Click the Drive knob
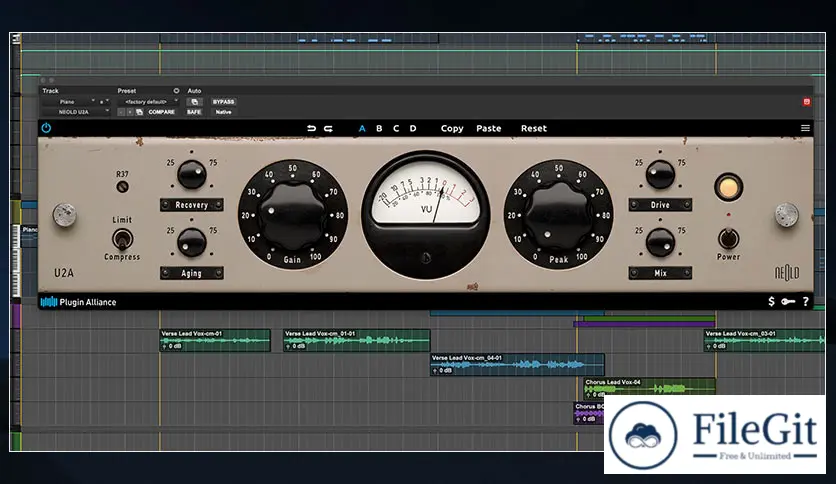 click(660, 174)
